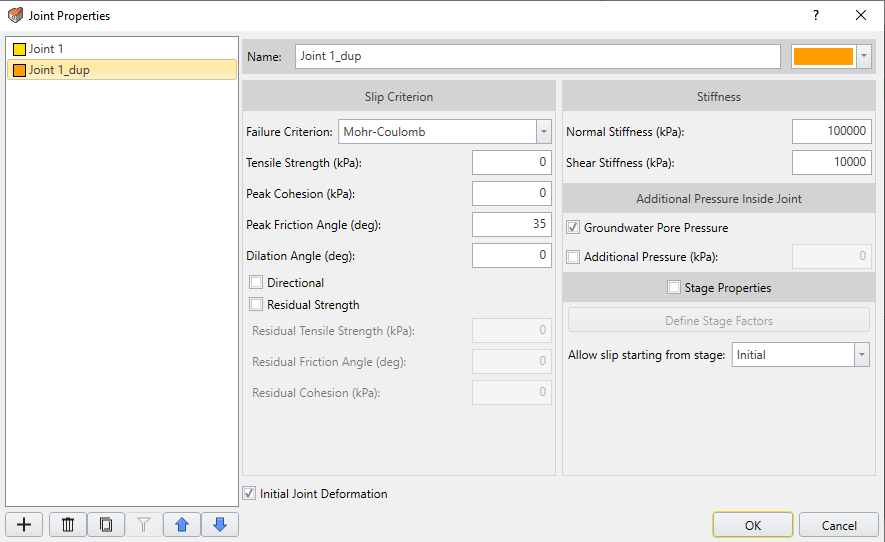This screenshot has width=885, height=542.
Task: Enable the Stage Properties checkbox
Action: tap(674, 287)
